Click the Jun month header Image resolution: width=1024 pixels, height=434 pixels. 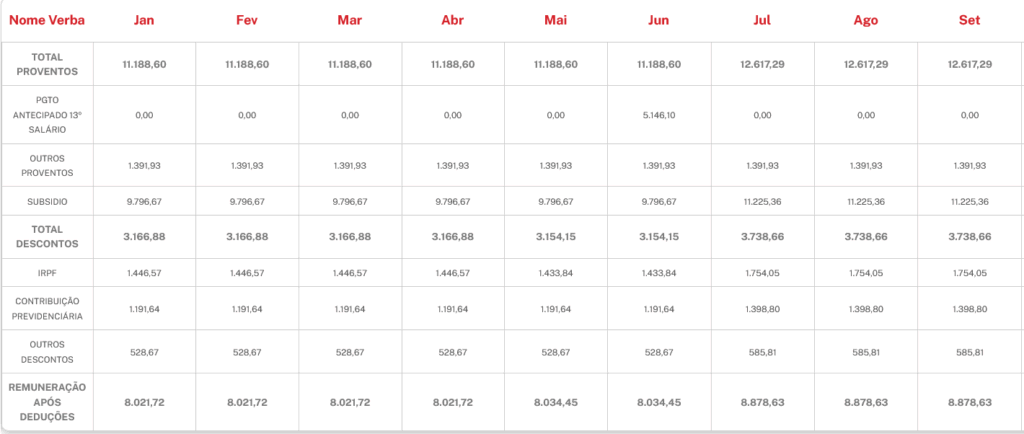tap(659, 20)
